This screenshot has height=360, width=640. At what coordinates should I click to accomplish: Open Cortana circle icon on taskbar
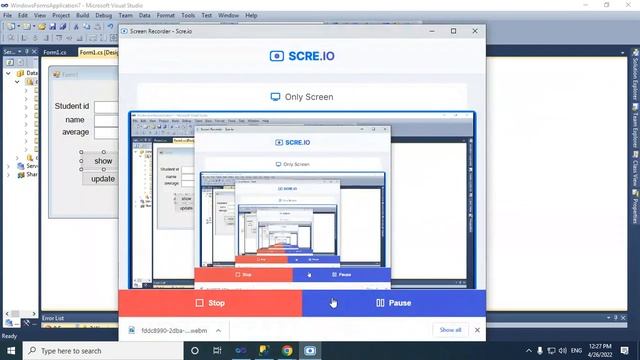pos(195,351)
